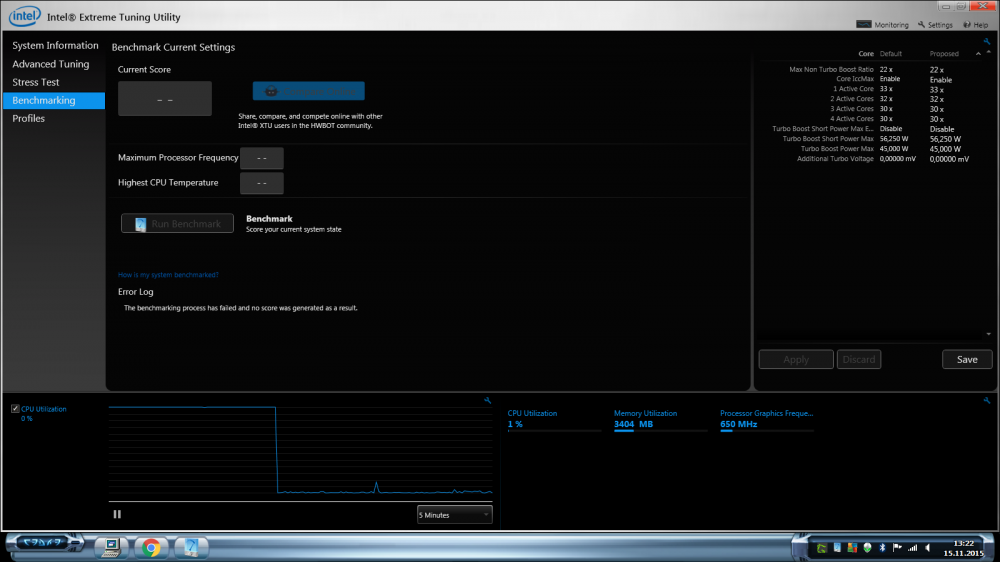
Task: Click the wrench icon above Core settings table
Action: [x=986, y=42]
